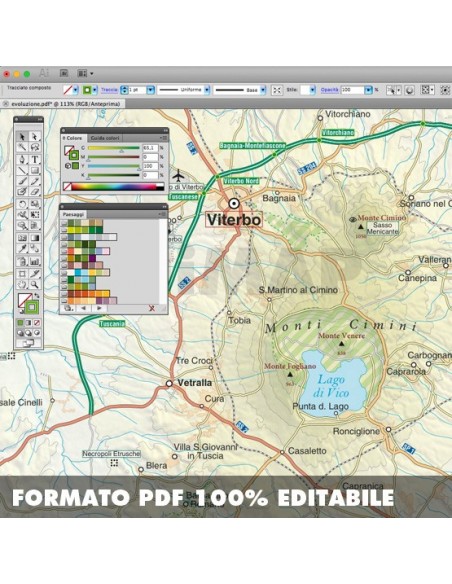Switch to the Guida colori tab

coord(105,138)
